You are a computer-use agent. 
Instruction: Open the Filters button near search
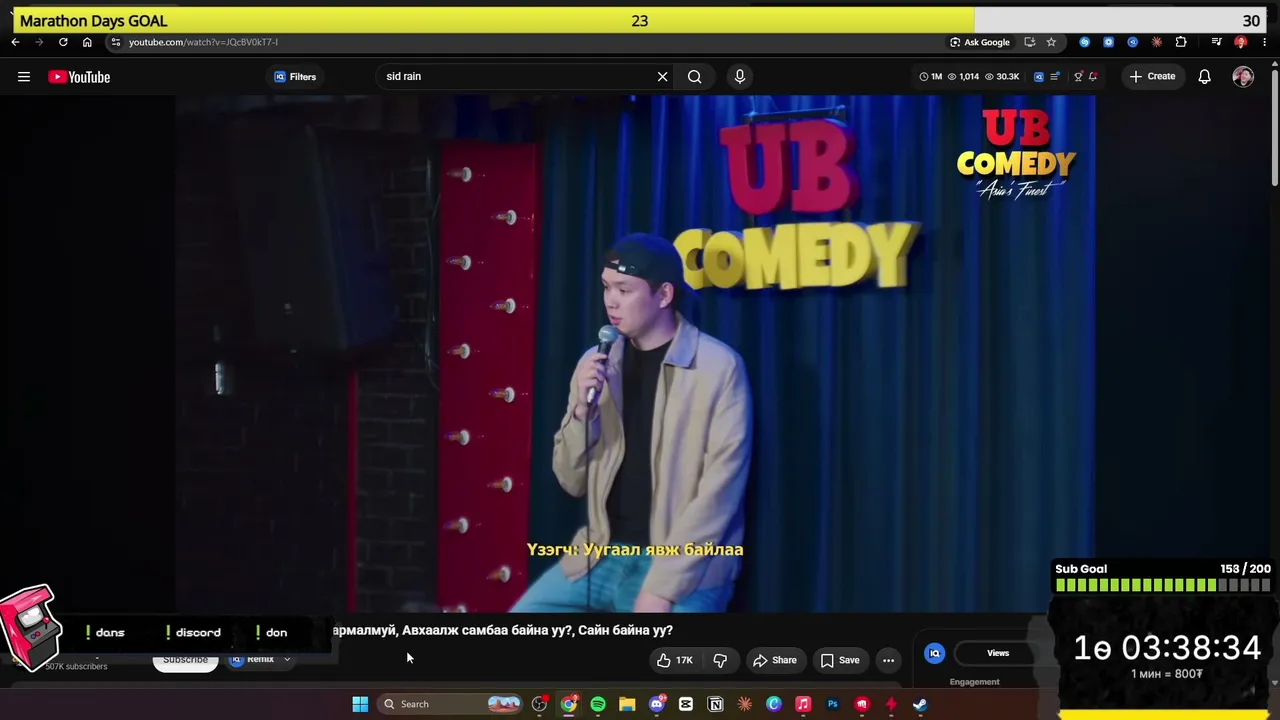point(295,77)
